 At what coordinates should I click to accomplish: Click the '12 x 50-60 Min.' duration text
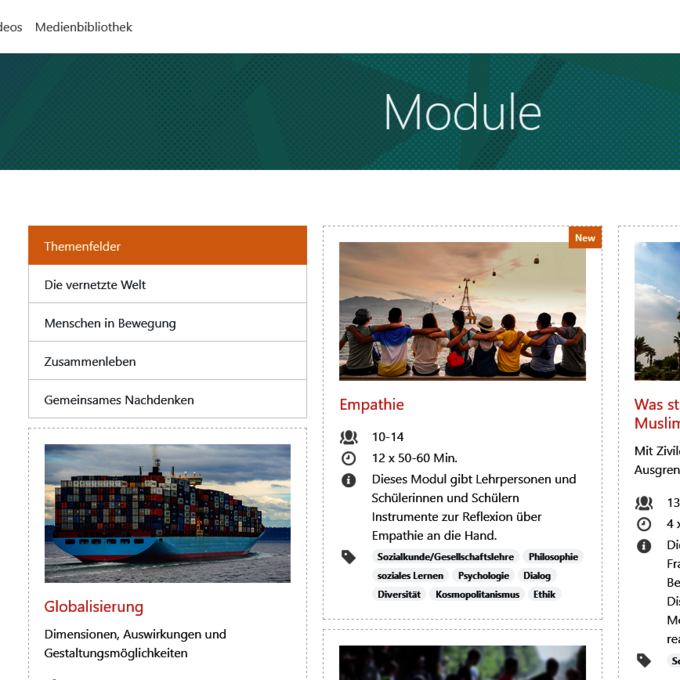click(415, 458)
